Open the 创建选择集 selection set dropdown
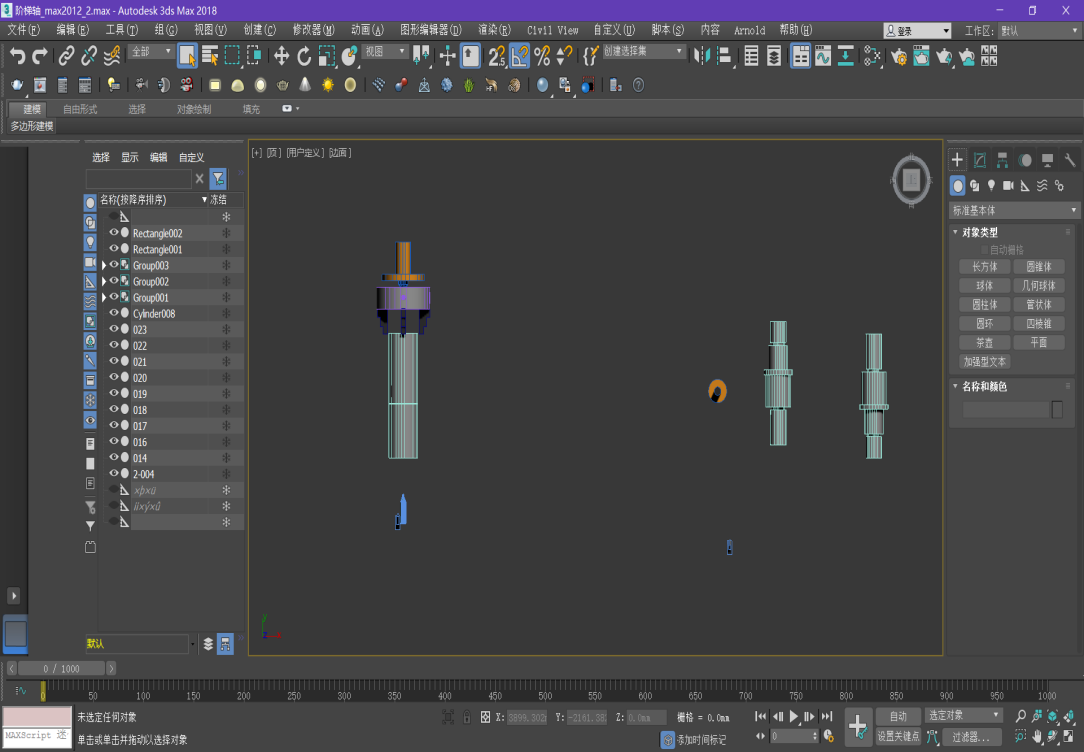This screenshot has width=1084, height=752. click(643, 51)
